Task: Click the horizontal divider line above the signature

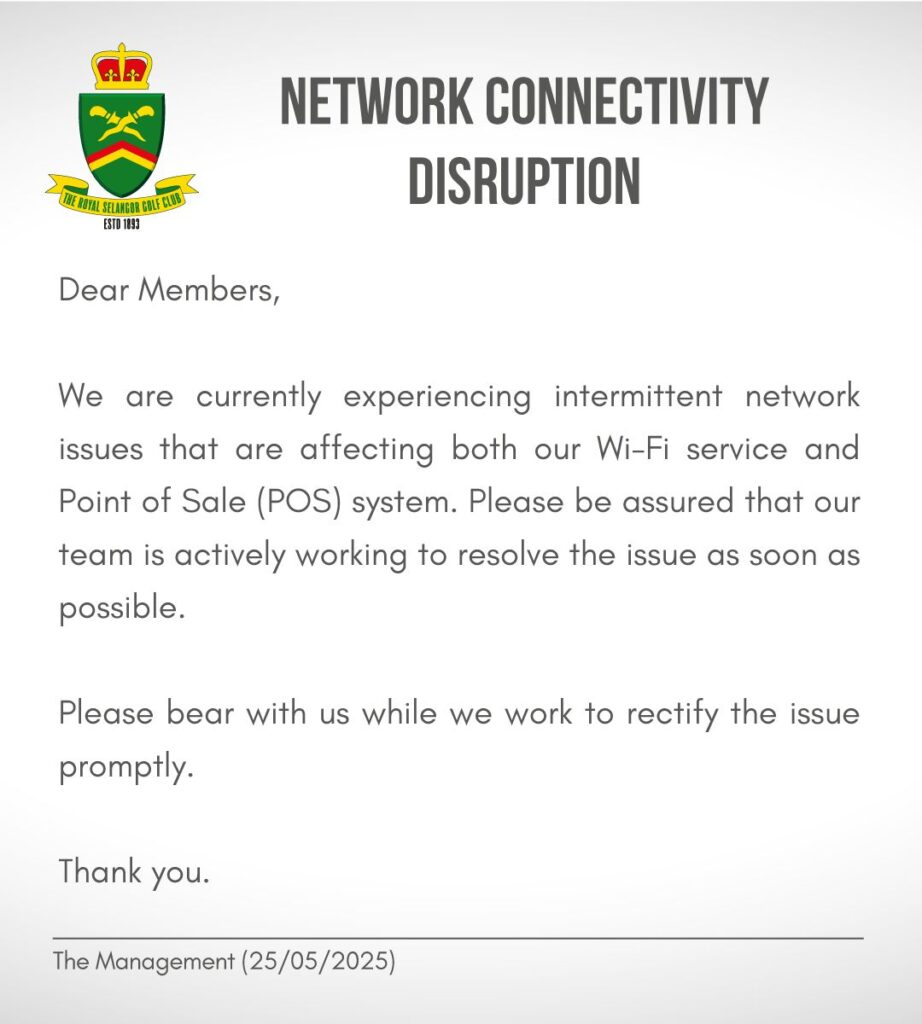Action: coord(458,938)
